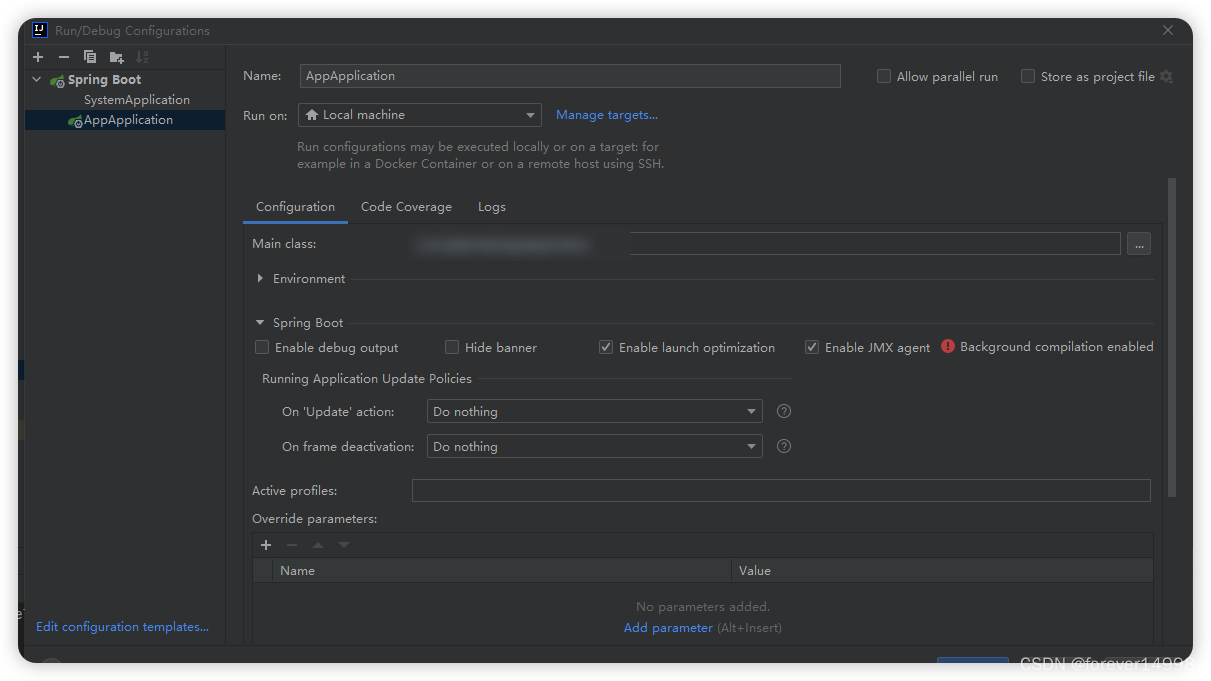Remove the selected override parameter icon
Screen dimensions: 1211x681
click(x=292, y=545)
